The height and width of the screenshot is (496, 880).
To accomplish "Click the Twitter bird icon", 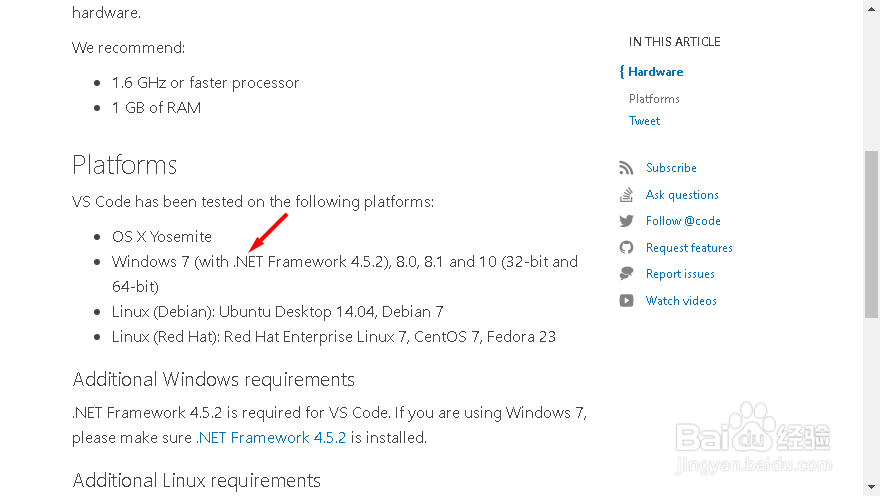I will tap(626, 221).
